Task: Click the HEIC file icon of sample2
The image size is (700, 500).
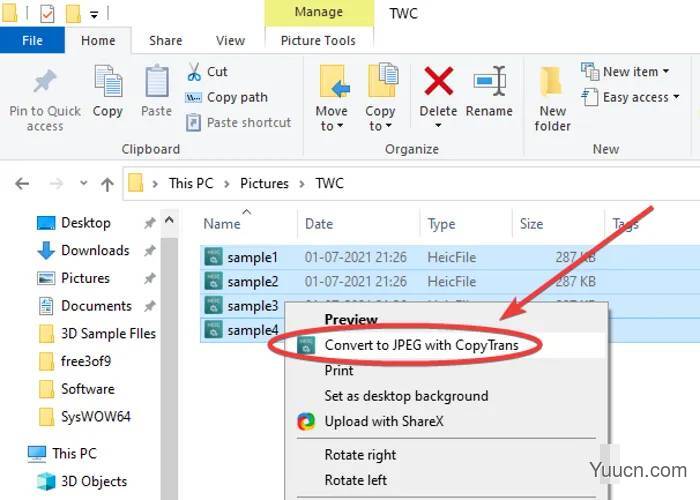Action: tap(213, 281)
